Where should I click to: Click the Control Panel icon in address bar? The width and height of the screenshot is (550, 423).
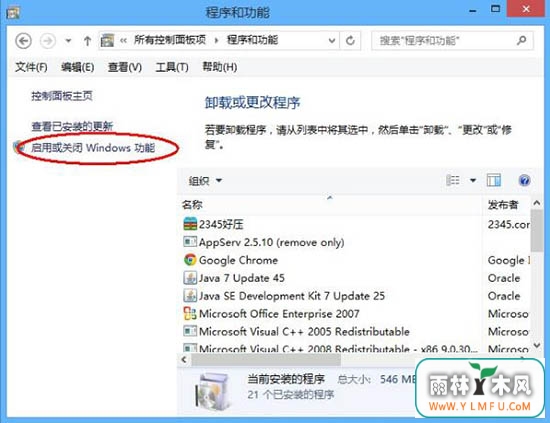(107, 41)
